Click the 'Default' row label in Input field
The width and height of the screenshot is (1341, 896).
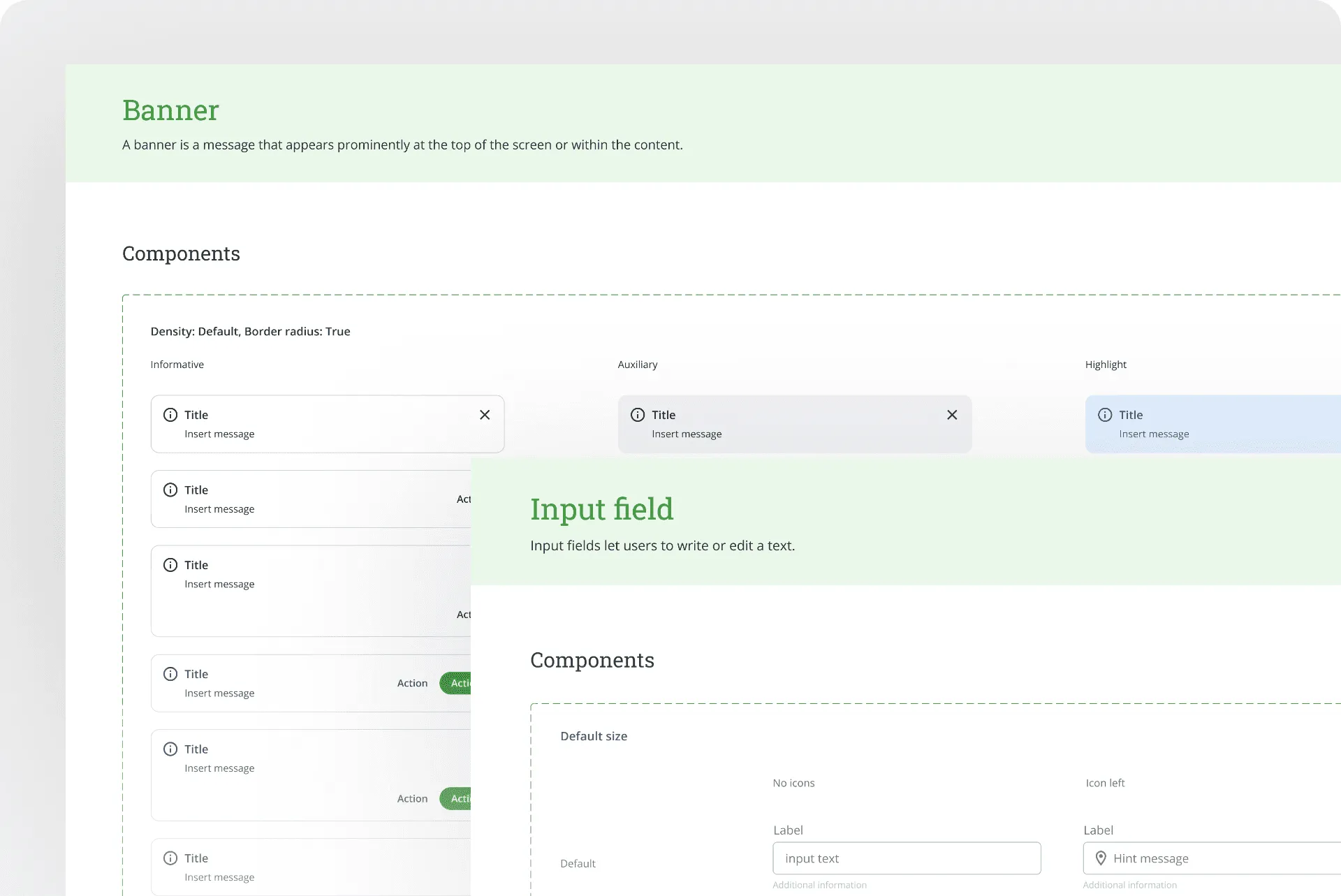[x=578, y=864]
